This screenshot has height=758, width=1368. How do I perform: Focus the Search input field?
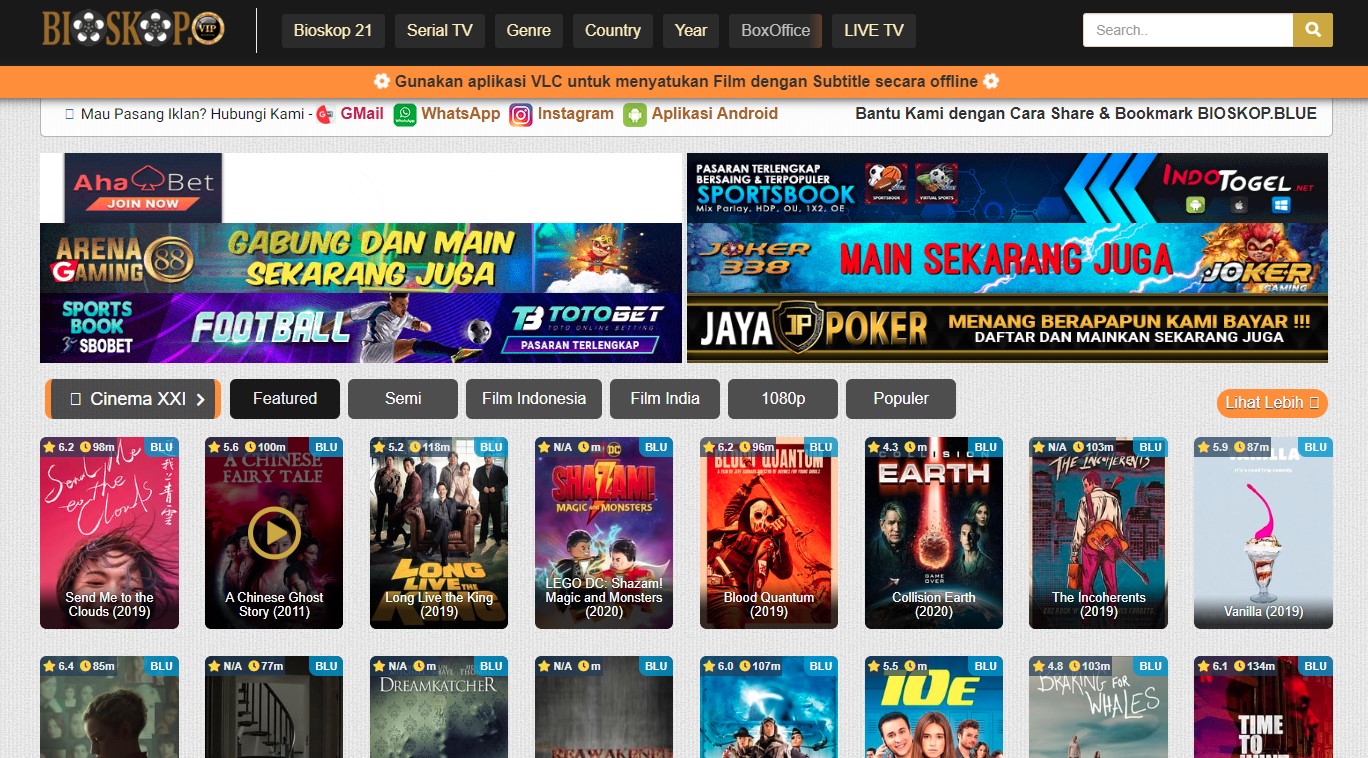[1188, 30]
